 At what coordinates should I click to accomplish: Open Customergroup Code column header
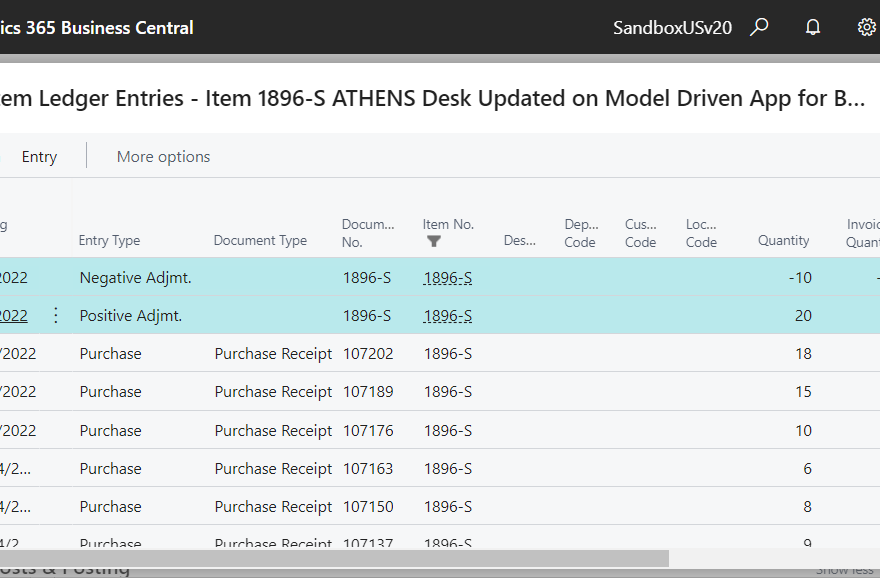(641, 233)
